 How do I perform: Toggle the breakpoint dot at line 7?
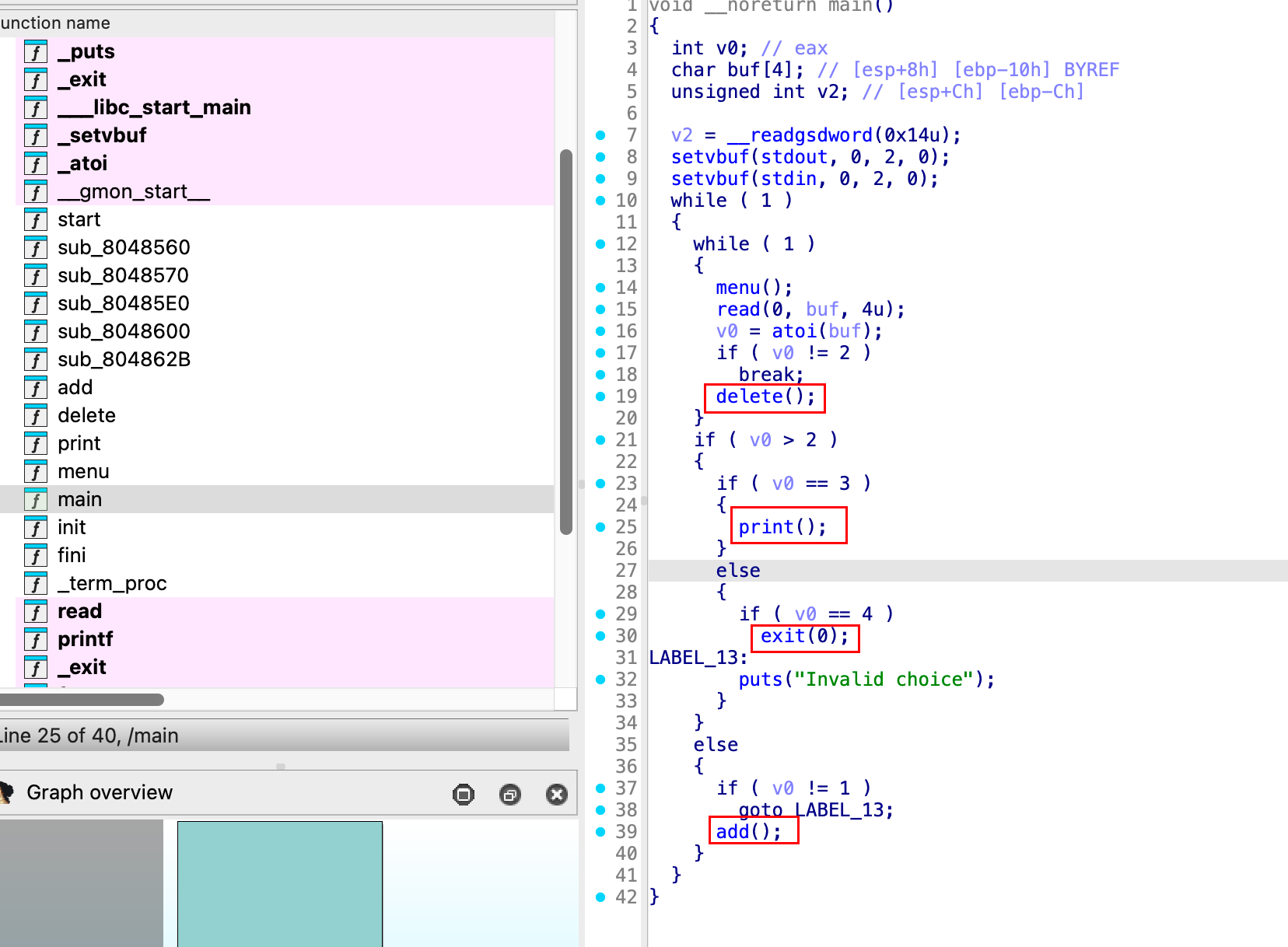click(x=600, y=135)
